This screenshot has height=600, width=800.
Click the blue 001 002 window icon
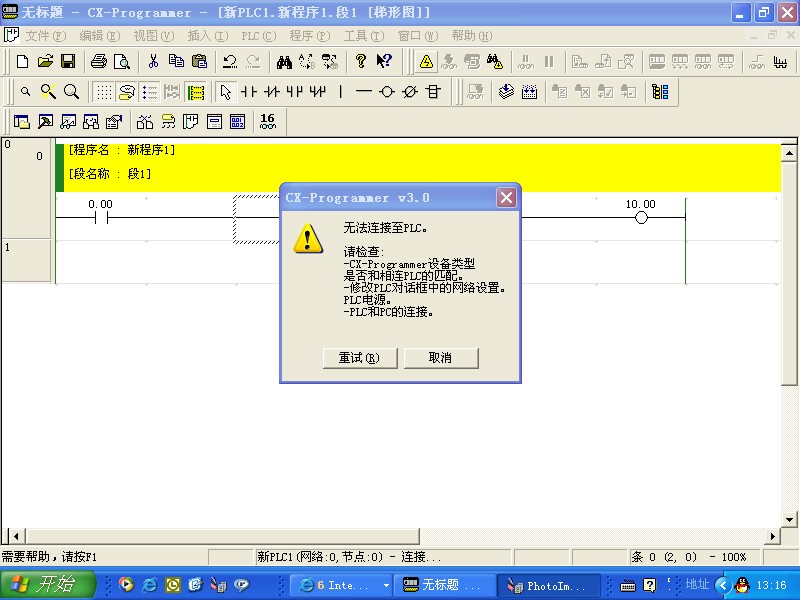[x=237, y=122]
